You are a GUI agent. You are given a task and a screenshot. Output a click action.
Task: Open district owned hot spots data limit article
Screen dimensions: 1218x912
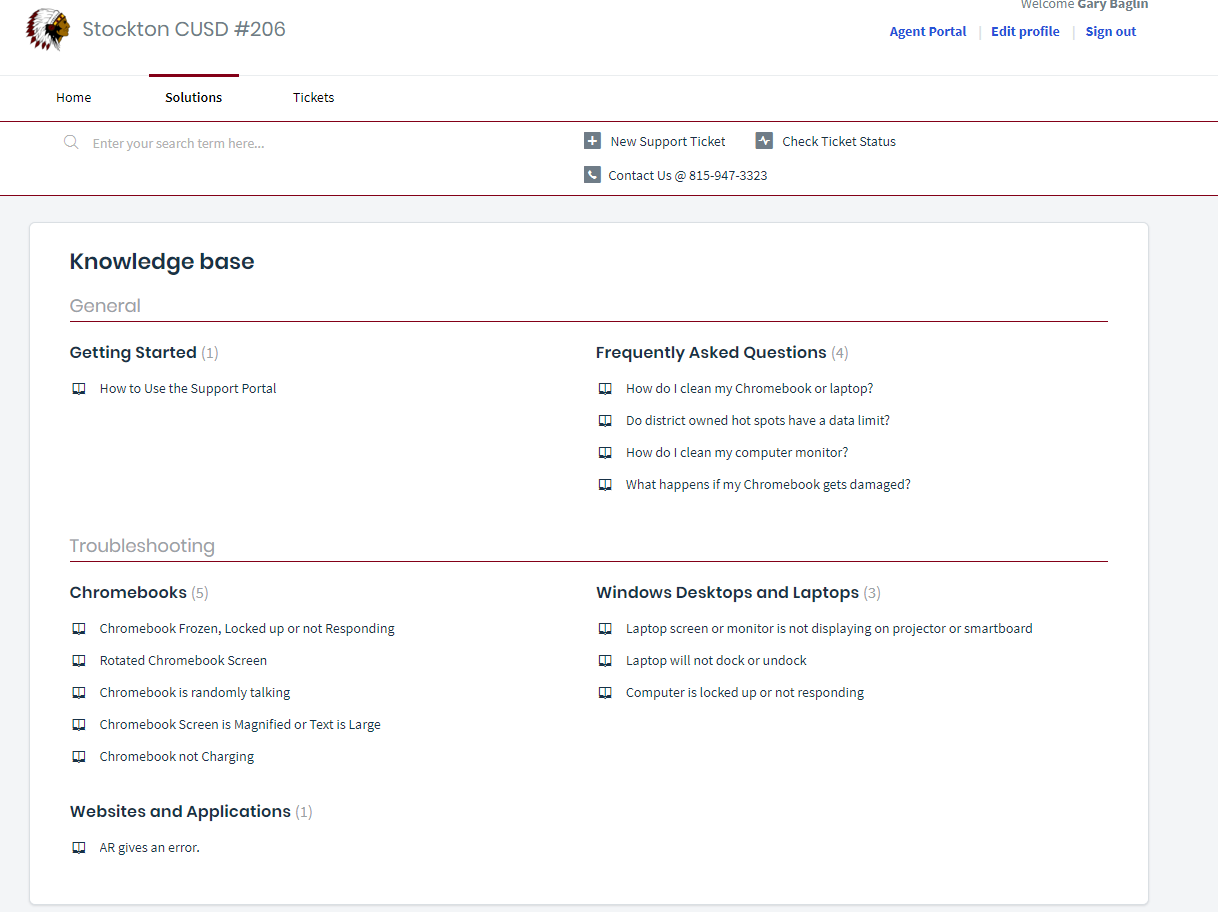click(x=758, y=420)
